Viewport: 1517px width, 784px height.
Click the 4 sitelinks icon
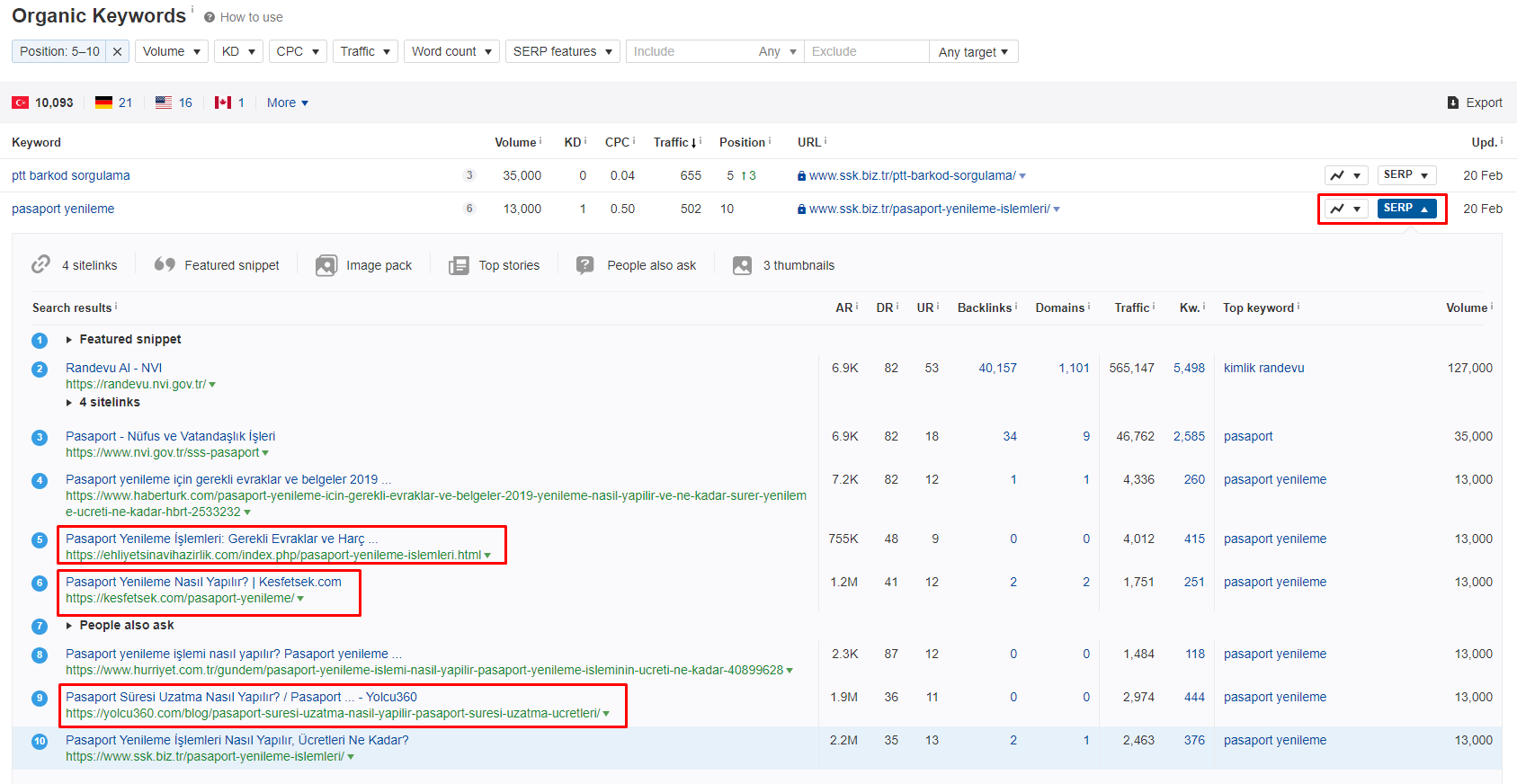pyautogui.click(x=40, y=264)
